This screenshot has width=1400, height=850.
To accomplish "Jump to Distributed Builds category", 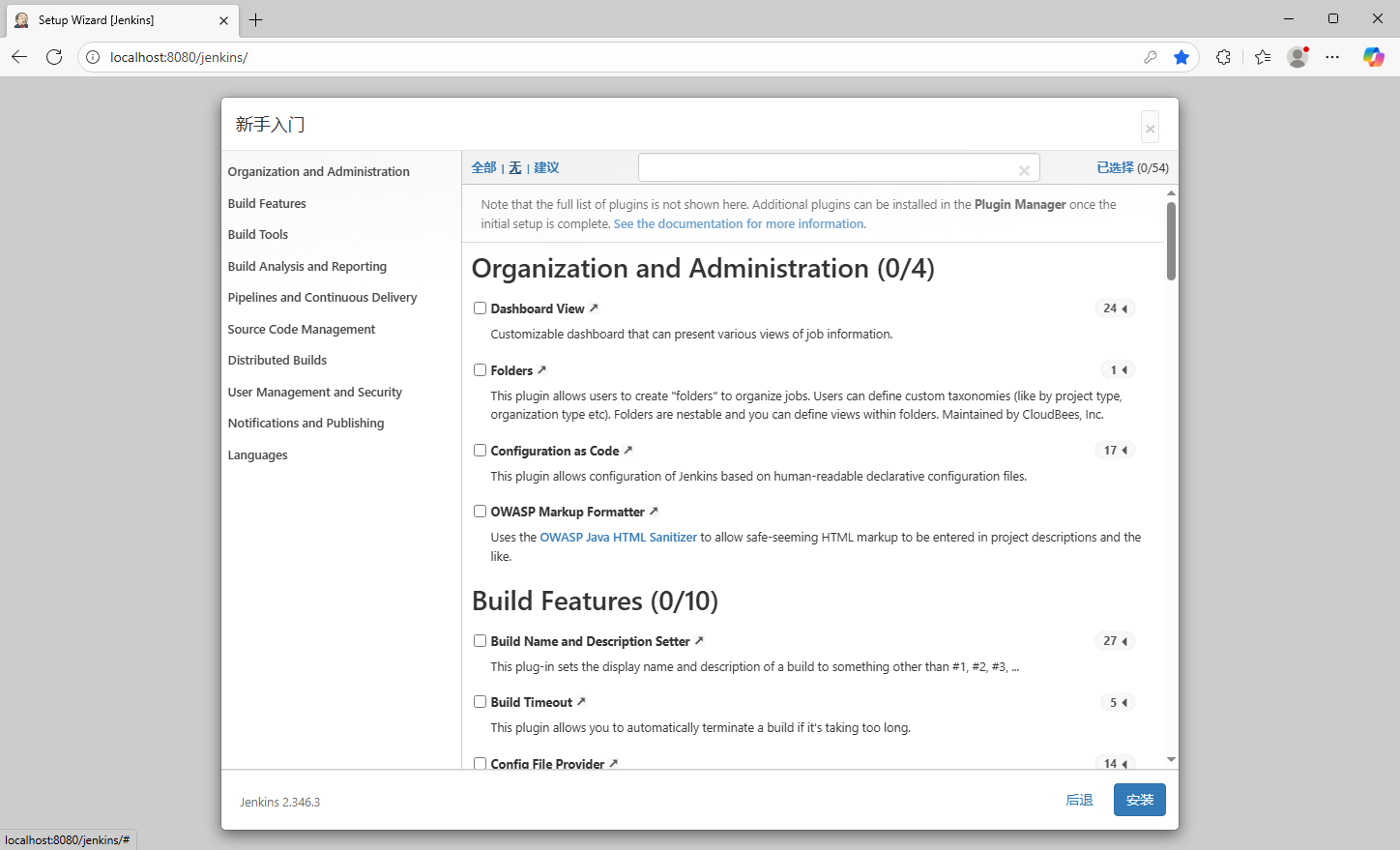I will (x=277, y=360).
